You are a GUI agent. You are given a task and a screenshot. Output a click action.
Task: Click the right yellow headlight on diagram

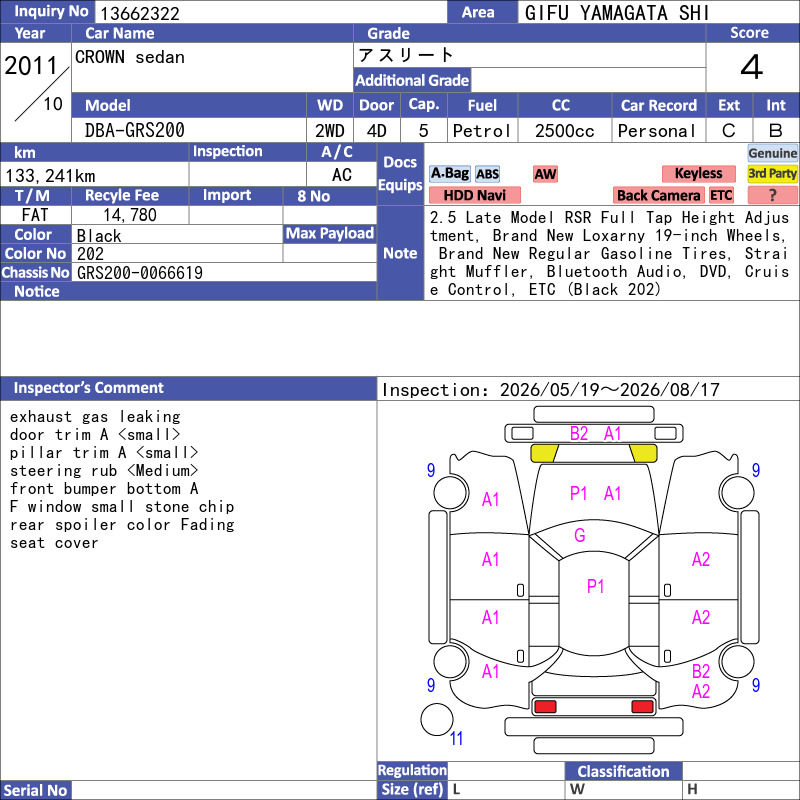click(x=643, y=453)
